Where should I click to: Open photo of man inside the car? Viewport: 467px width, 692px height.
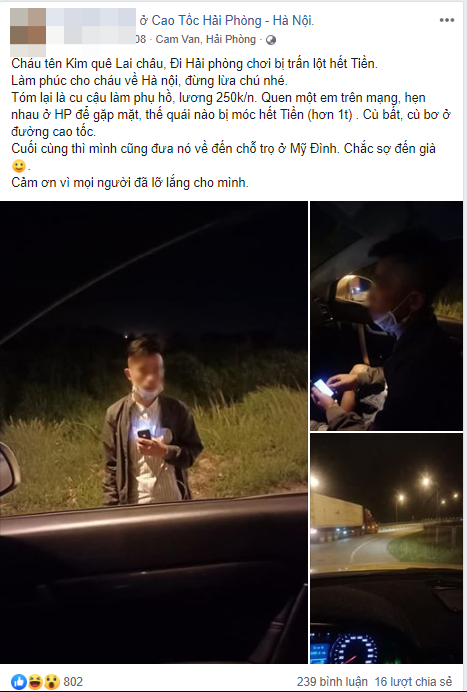click(387, 316)
